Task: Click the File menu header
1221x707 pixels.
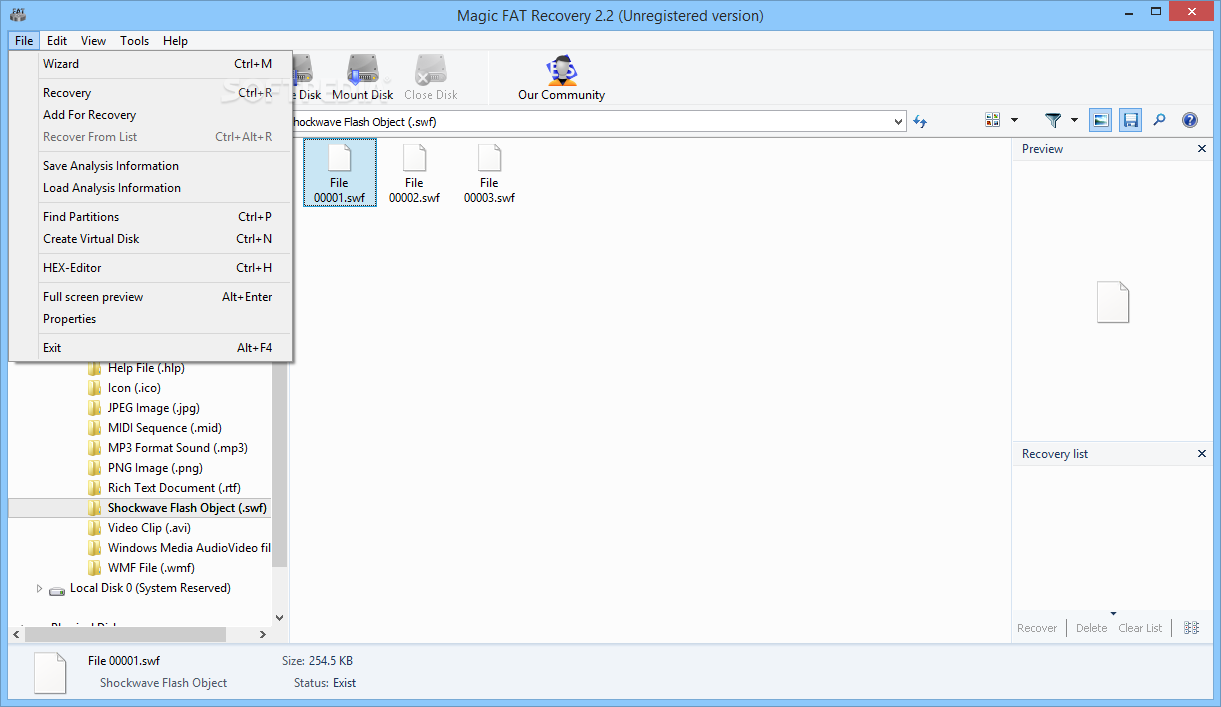Action: click(x=24, y=41)
